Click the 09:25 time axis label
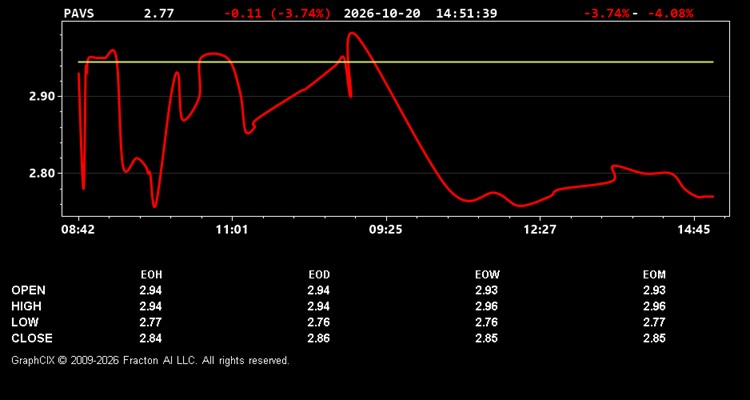 click(x=386, y=230)
